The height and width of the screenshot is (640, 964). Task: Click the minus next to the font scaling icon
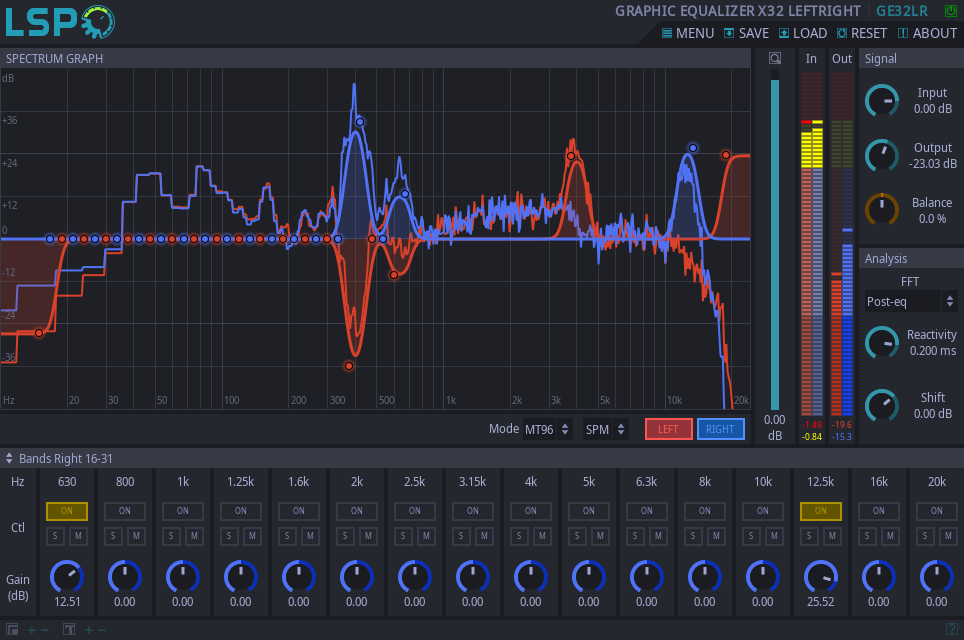(101, 630)
